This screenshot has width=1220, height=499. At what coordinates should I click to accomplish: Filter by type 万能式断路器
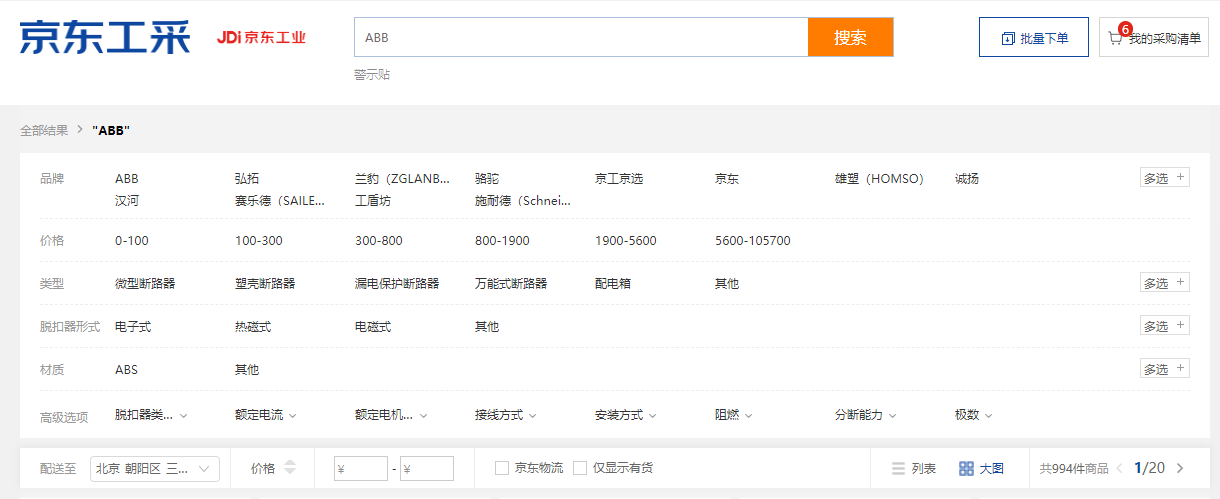click(511, 284)
